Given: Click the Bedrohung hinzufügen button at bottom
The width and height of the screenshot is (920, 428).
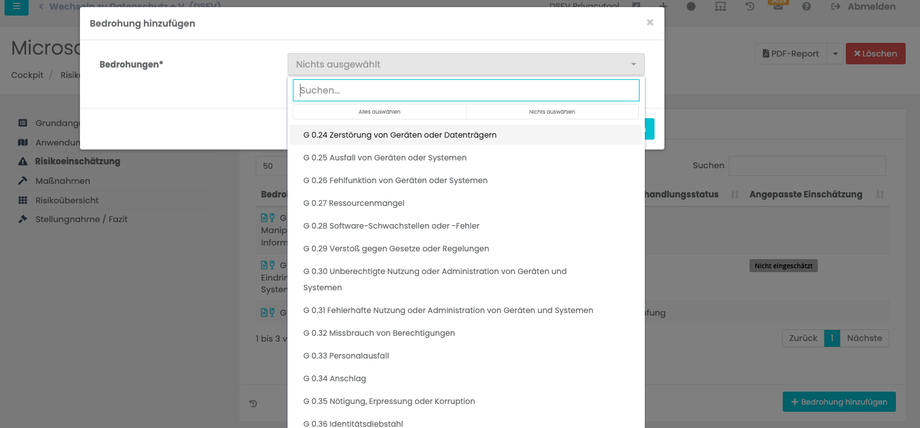Looking at the screenshot, I should (839, 402).
